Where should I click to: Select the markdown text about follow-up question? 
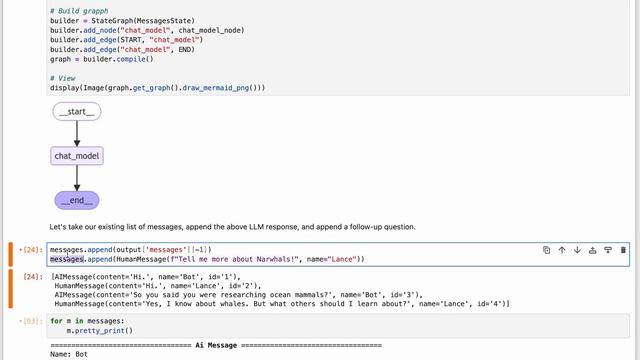[x=232, y=227]
